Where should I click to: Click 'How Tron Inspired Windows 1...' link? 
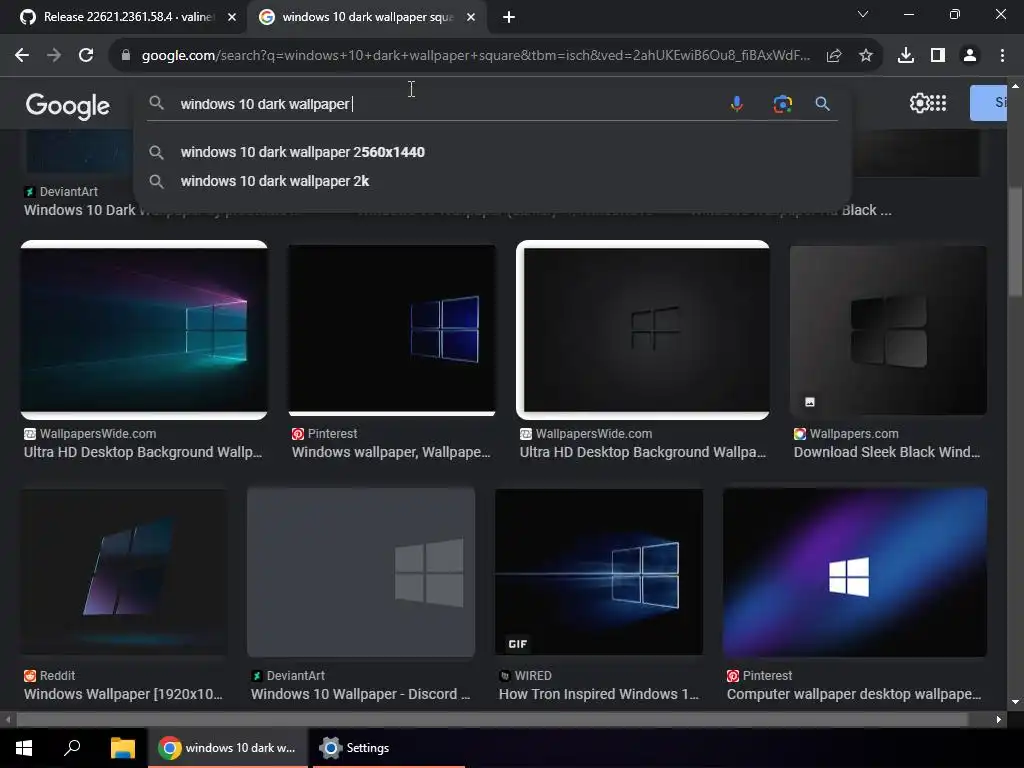598,694
